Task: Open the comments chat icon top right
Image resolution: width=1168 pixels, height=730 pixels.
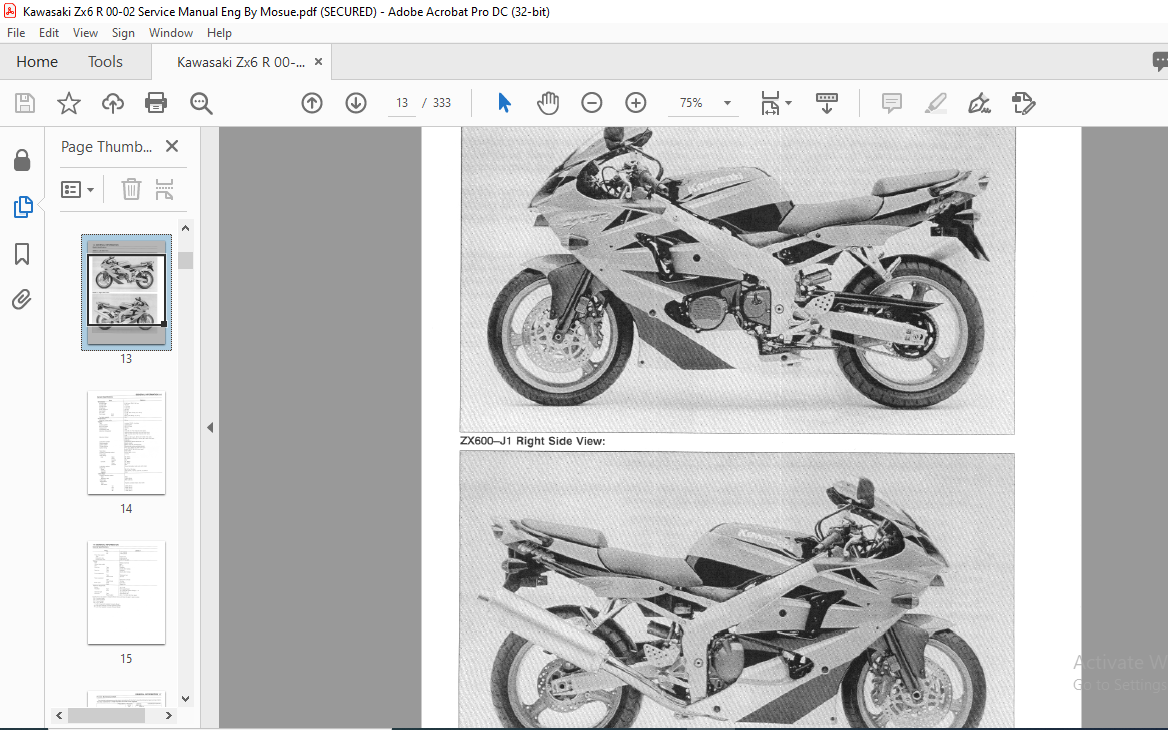Action: (1160, 62)
